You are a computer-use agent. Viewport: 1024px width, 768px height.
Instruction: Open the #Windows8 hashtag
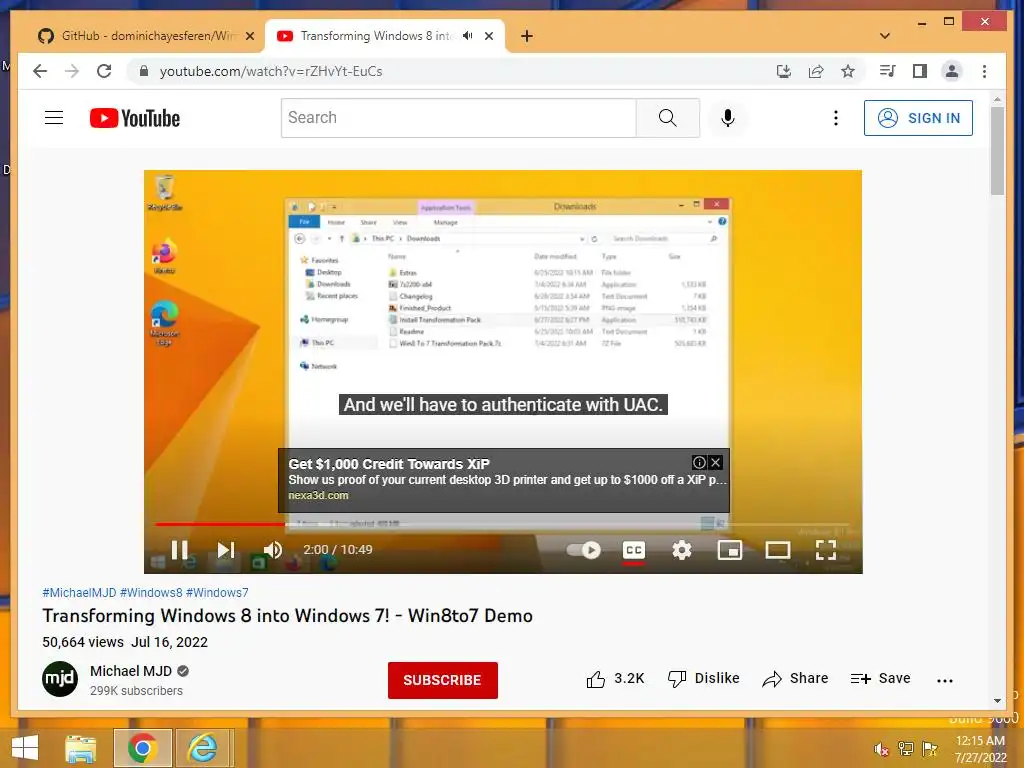tap(151, 592)
